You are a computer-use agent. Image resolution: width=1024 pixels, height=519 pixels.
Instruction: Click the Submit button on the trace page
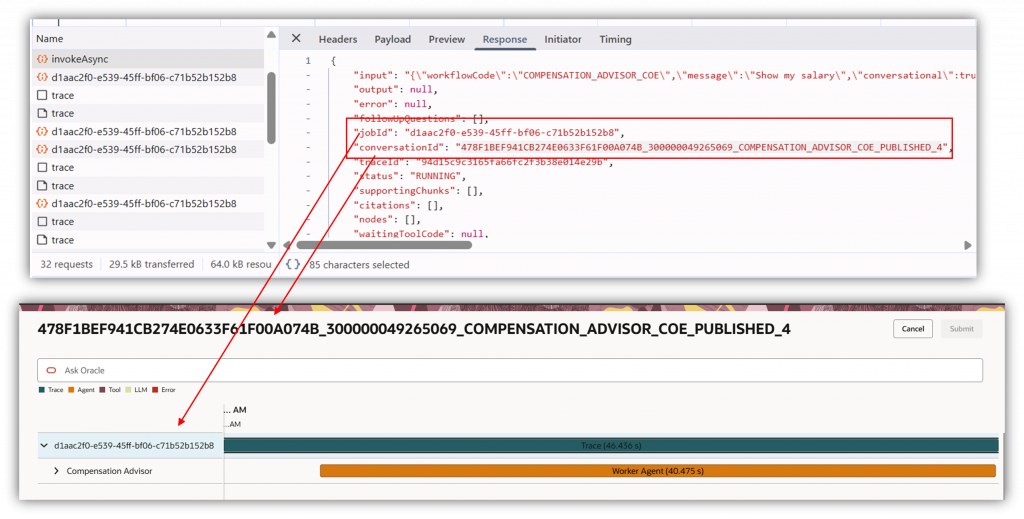click(x=961, y=328)
